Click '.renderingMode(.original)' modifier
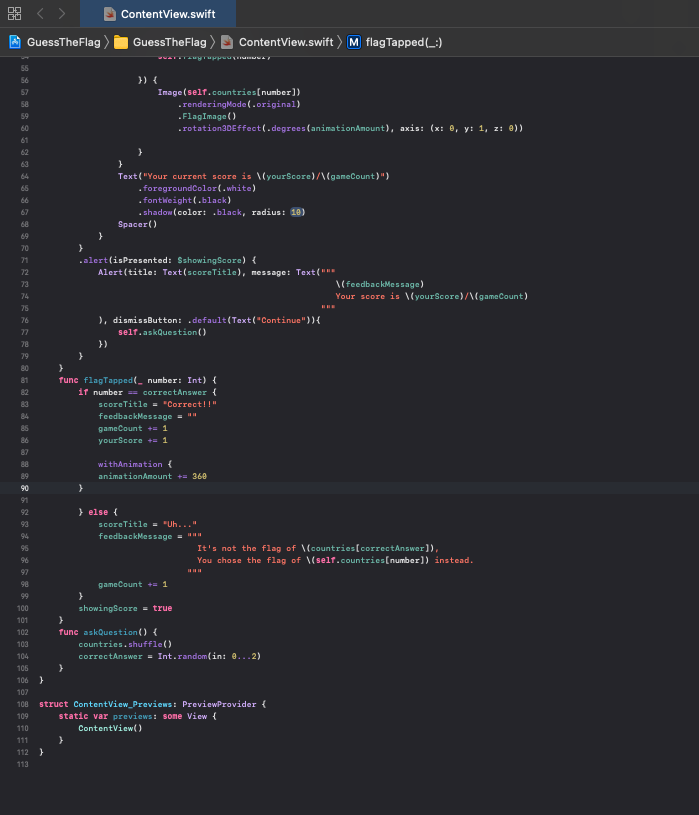Image resolution: width=699 pixels, height=815 pixels. 239,104
